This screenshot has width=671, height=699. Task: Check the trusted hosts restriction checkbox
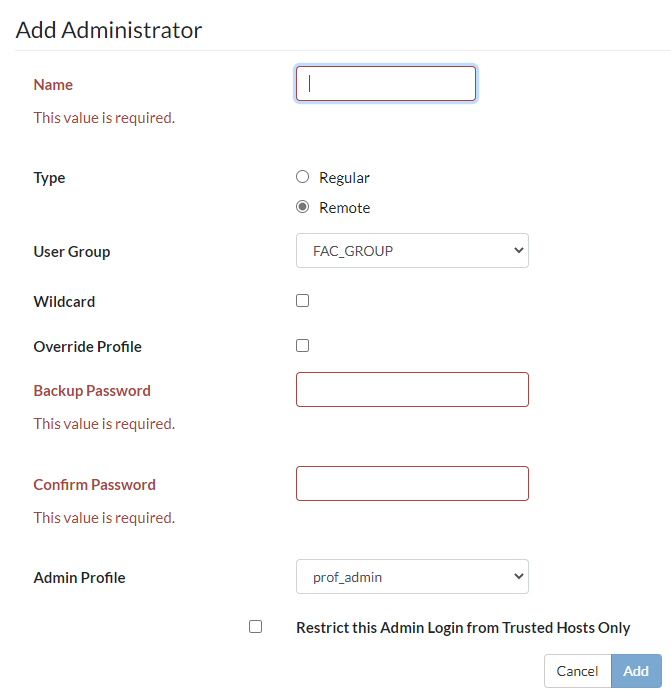[256, 627]
